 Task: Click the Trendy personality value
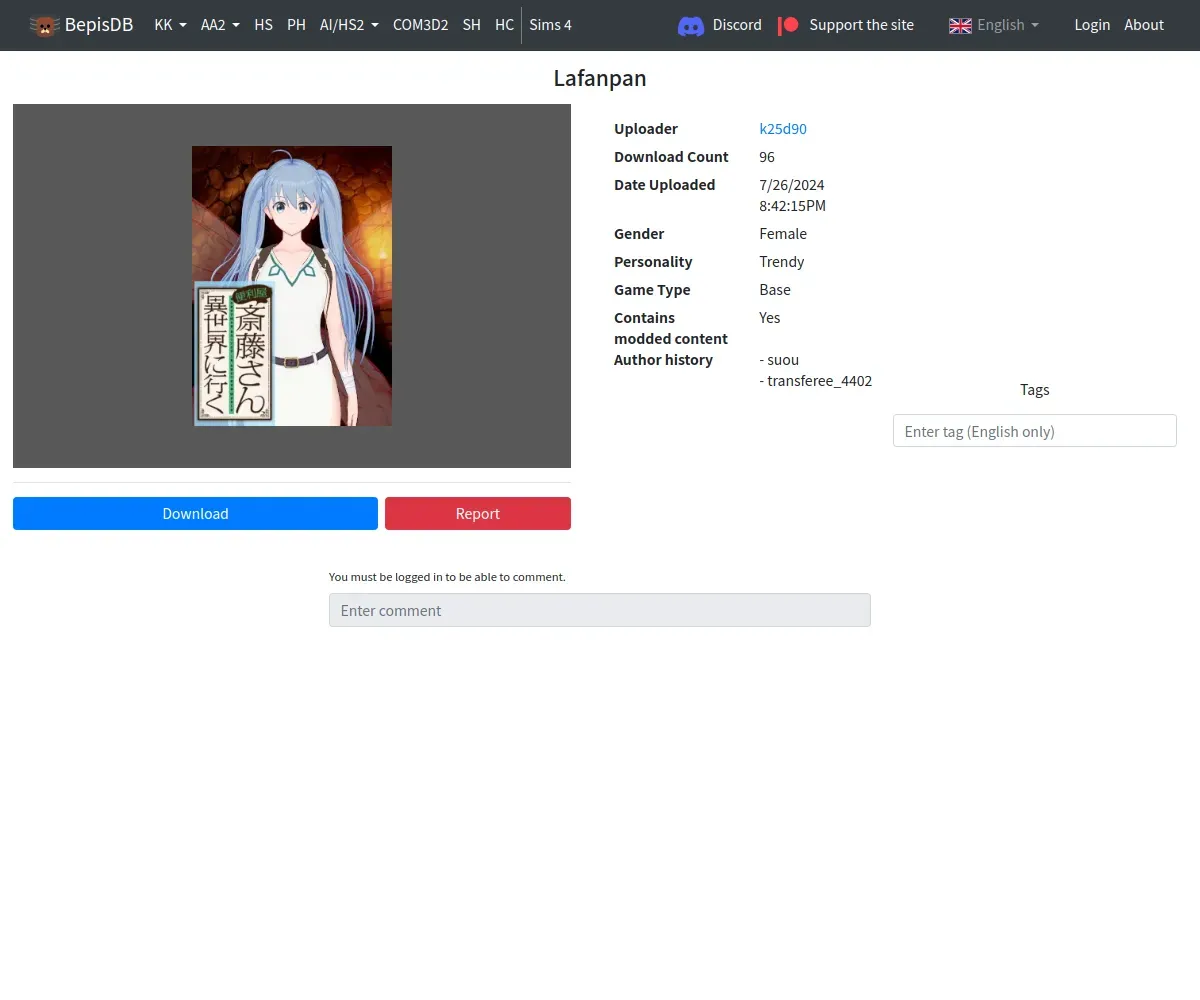pyautogui.click(x=782, y=262)
